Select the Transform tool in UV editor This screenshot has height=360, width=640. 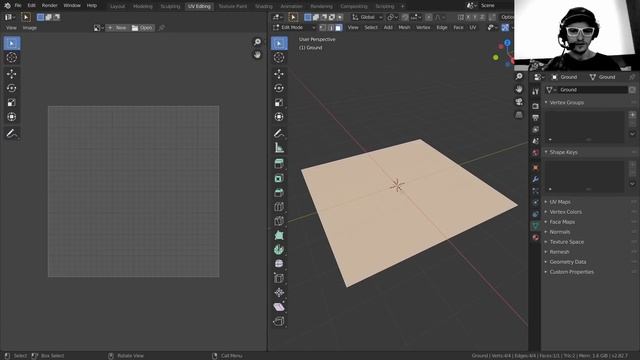point(12,117)
